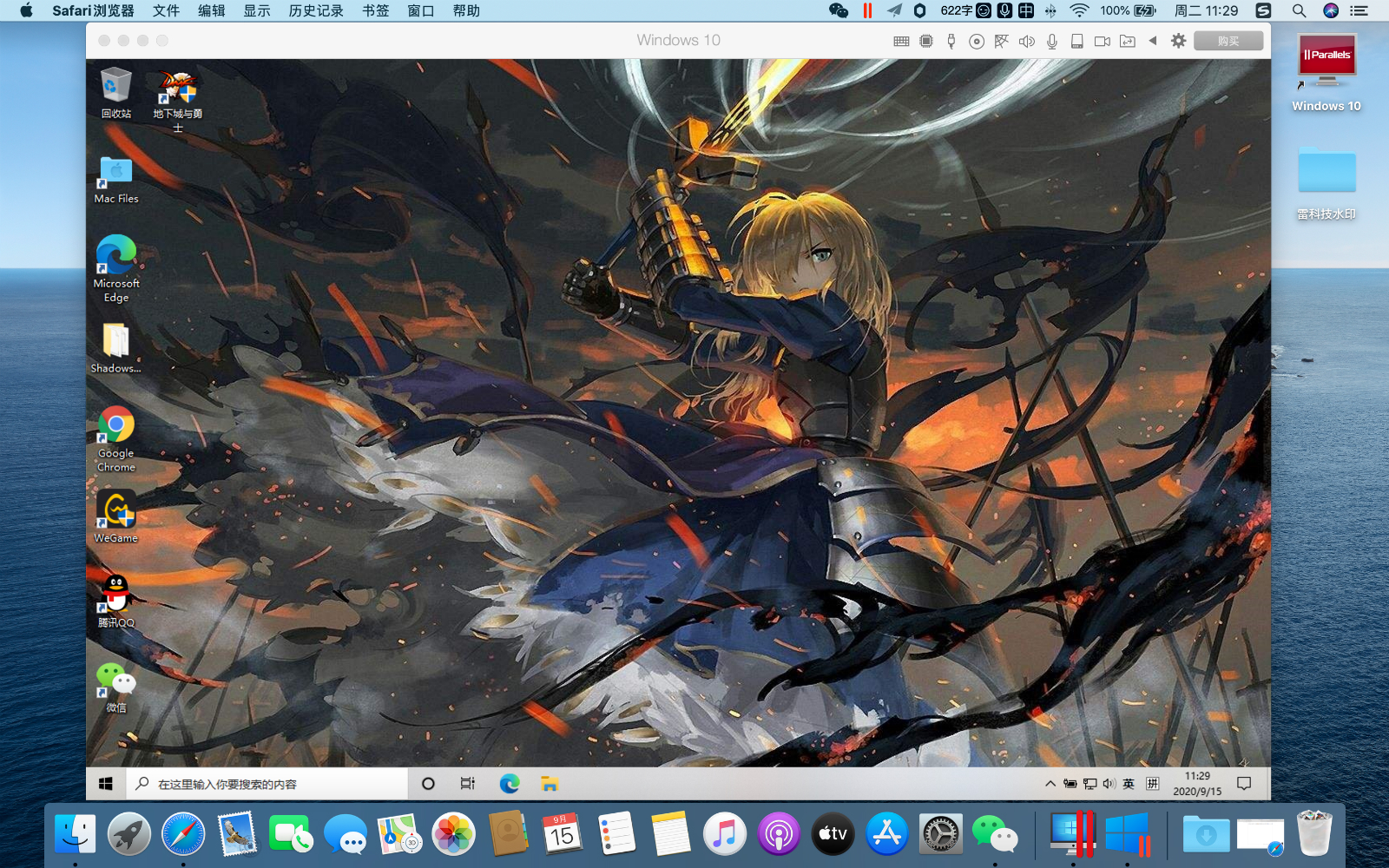The width and height of the screenshot is (1389, 868).
Task: Click the 购买 buy button
Action: [x=1228, y=41]
